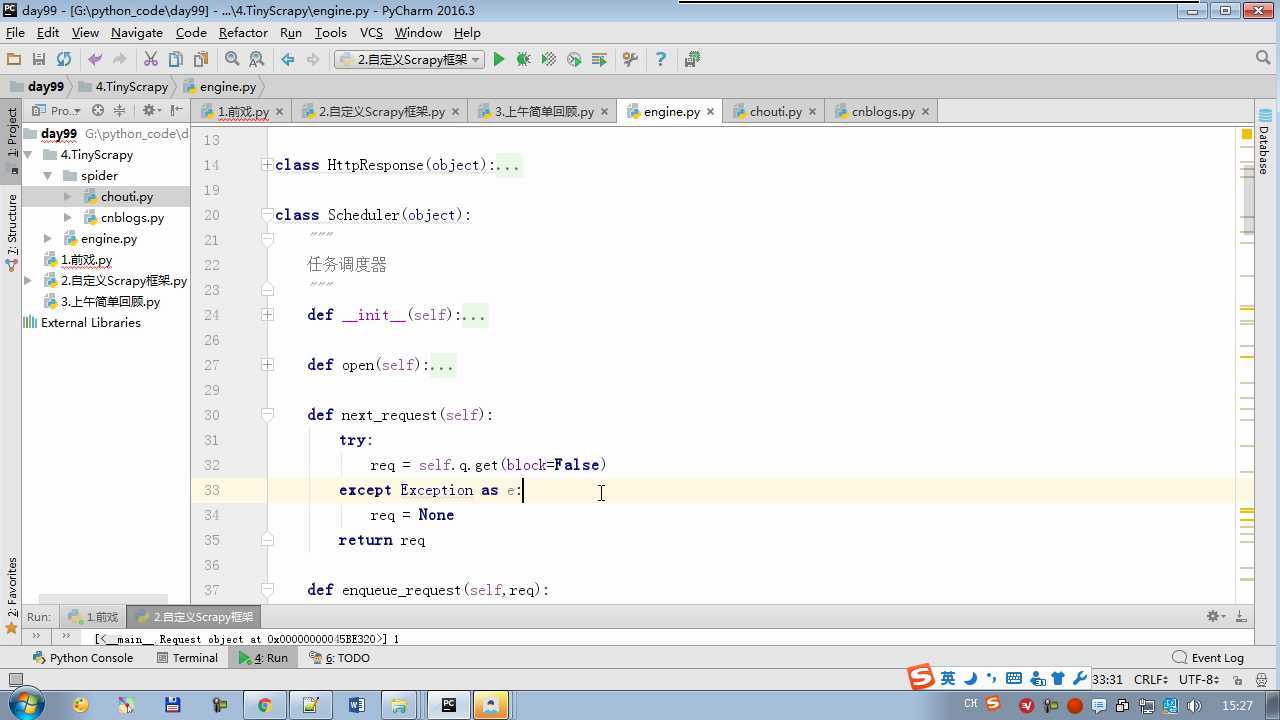
Task: Navigate Back with the left arrow
Action: point(288,60)
